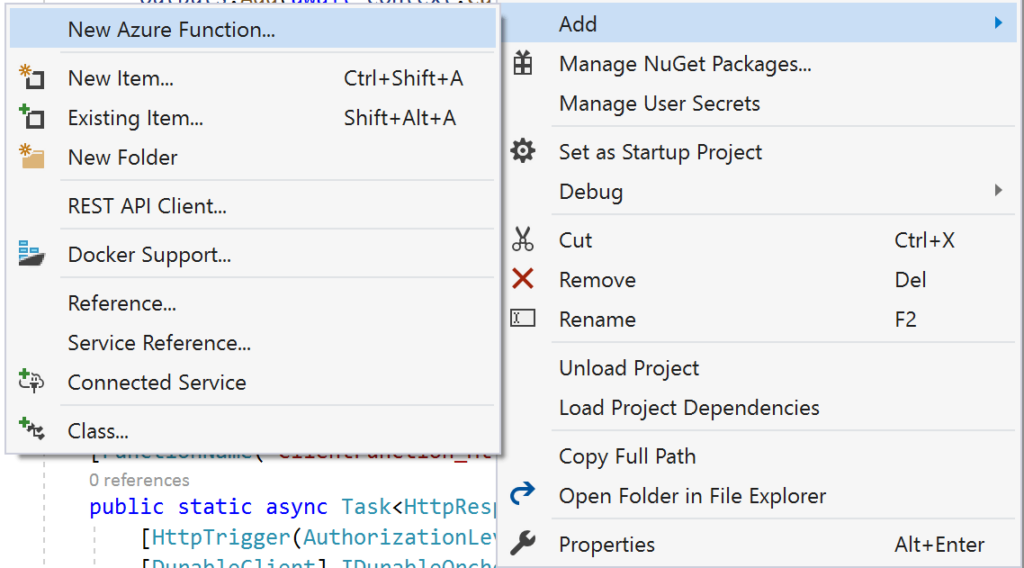Click the red Remove X icon
1024x568 pixels.
pyautogui.click(x=522, y=279)
